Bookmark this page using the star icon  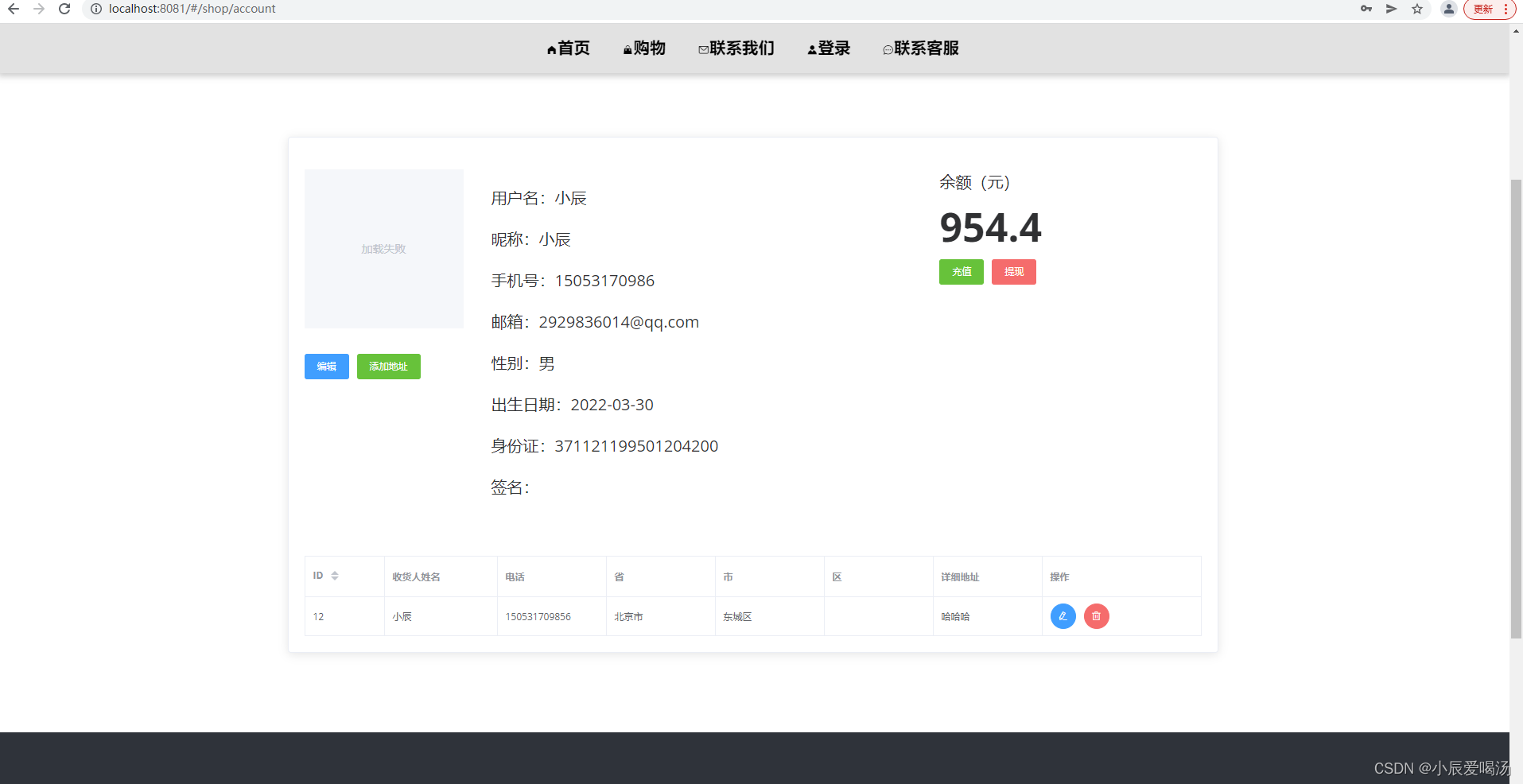coord(1418,9)
